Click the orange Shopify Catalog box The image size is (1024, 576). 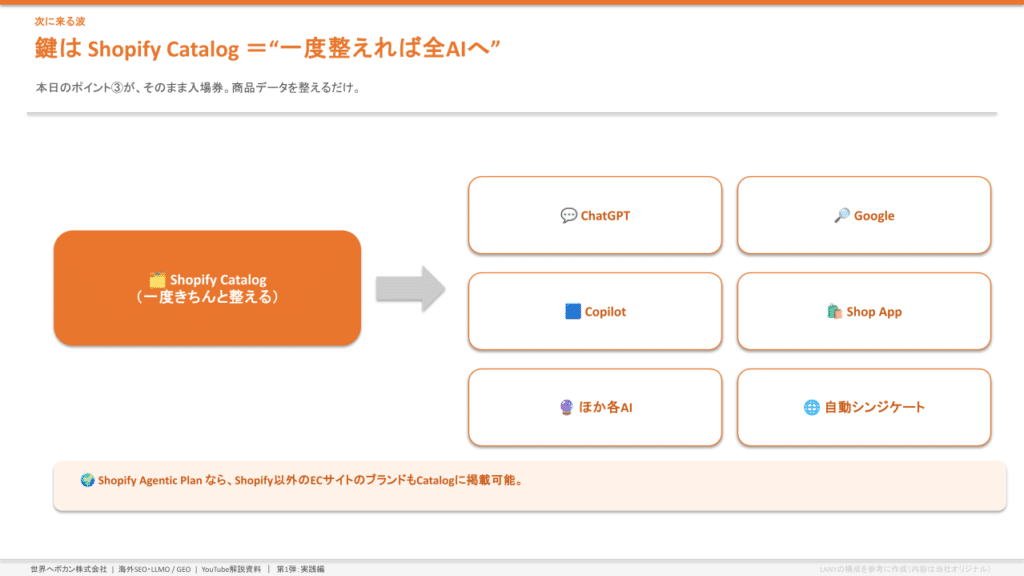point(207,288)
